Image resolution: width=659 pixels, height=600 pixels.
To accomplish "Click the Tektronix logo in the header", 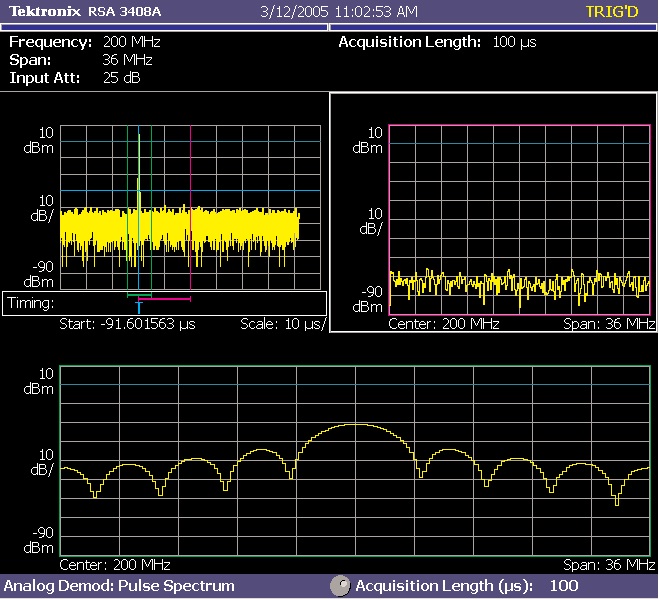I will coord(46,11).
